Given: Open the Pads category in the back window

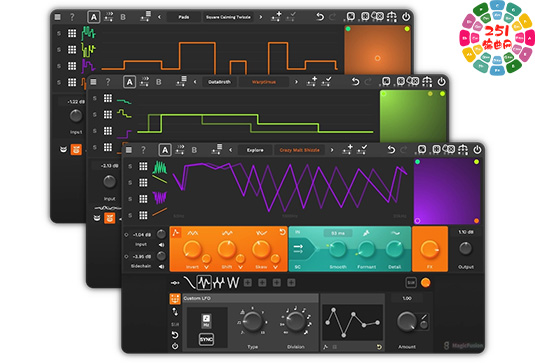Looking at the screenshot, I should pyautogui.click(x=184, y=17).
